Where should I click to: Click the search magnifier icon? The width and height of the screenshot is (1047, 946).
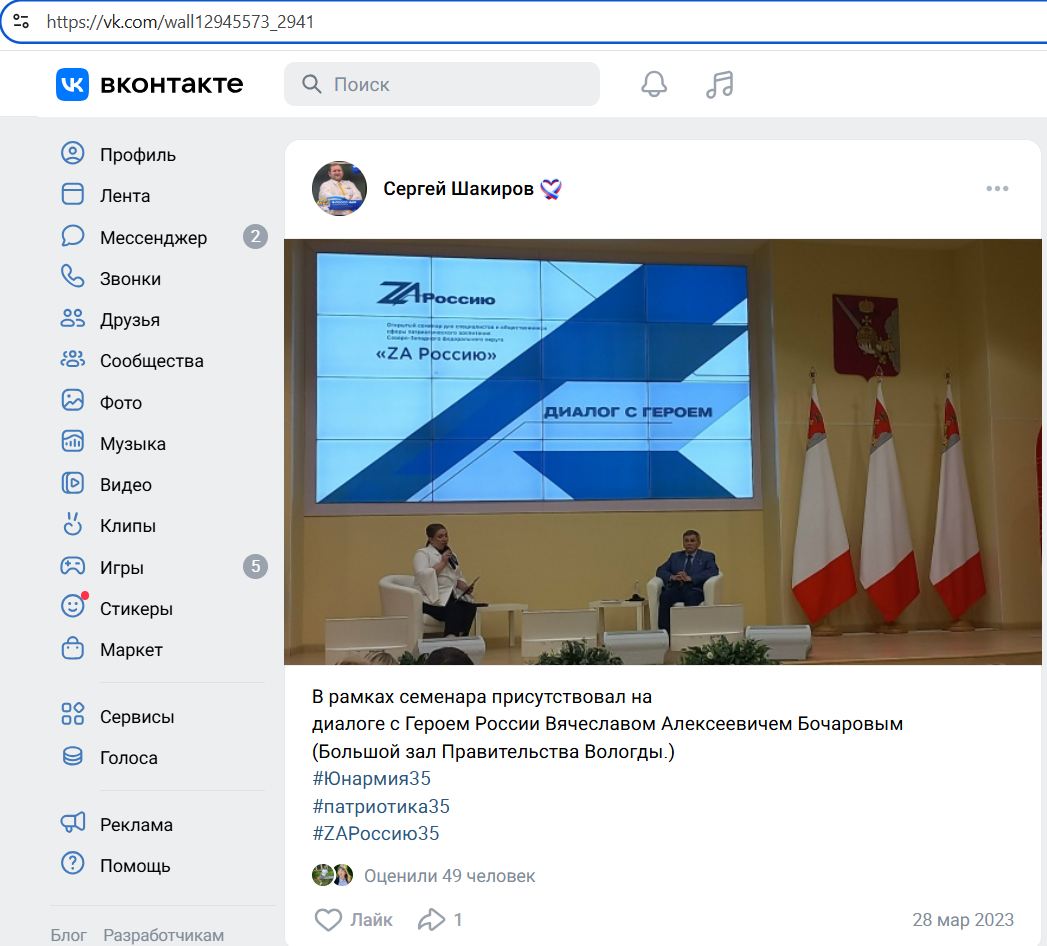(312, 84)
